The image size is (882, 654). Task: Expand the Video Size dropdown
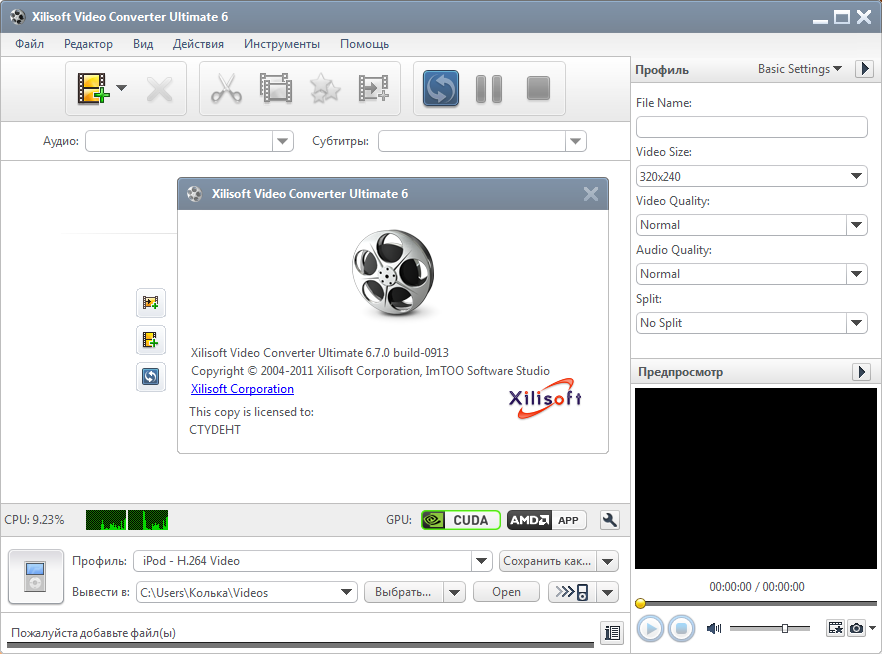[751, 176]
